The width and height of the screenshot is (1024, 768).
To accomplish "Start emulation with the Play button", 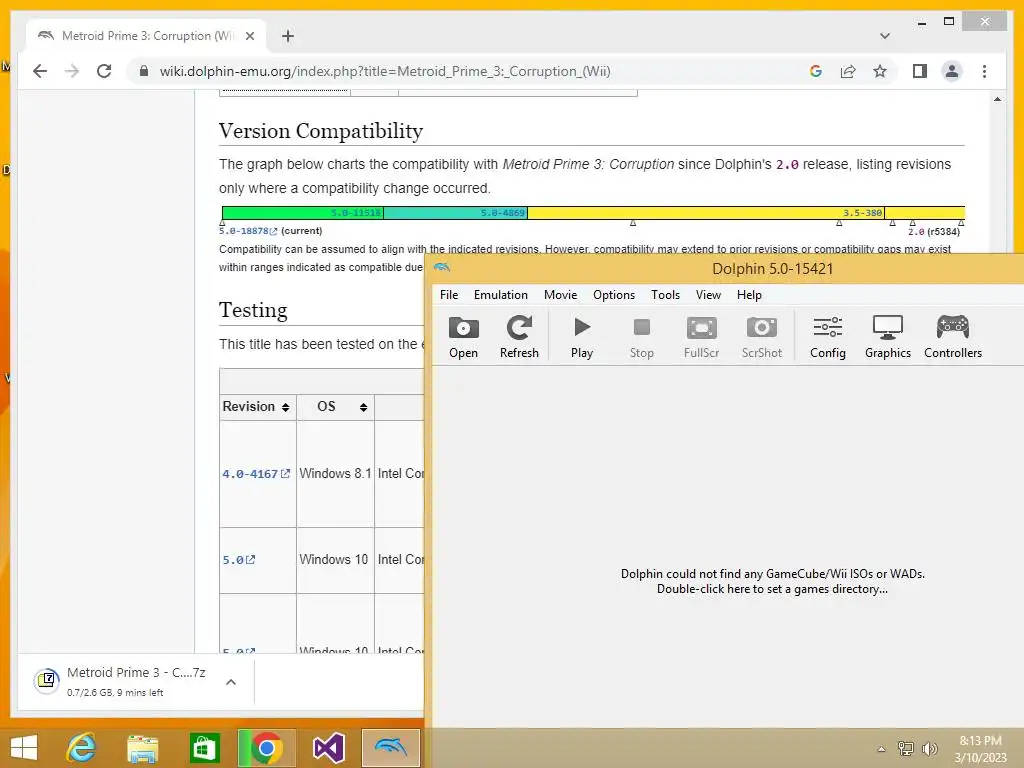I will [x=581, y=336].
